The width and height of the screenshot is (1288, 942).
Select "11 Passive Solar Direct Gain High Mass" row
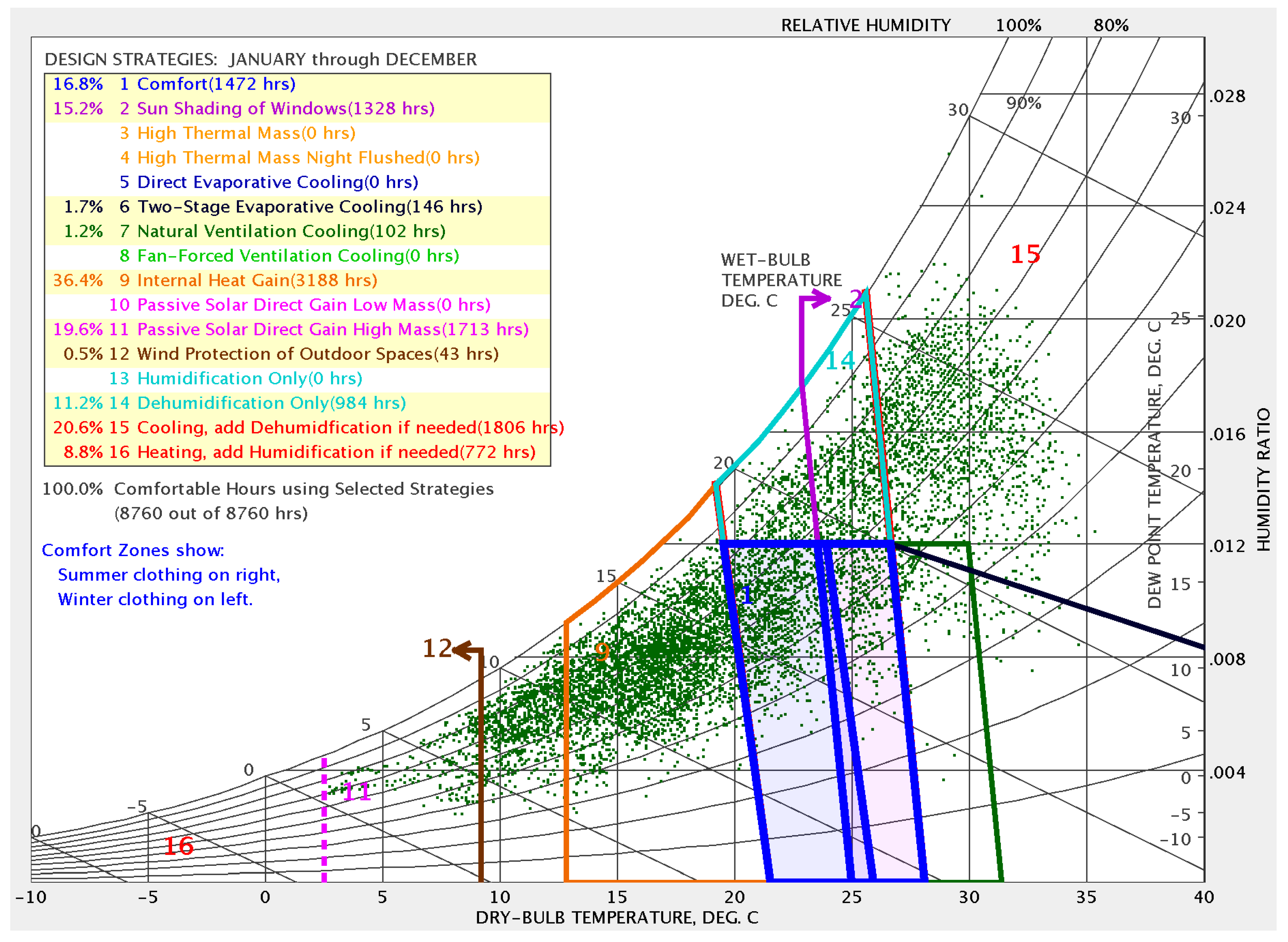(297, 329)
